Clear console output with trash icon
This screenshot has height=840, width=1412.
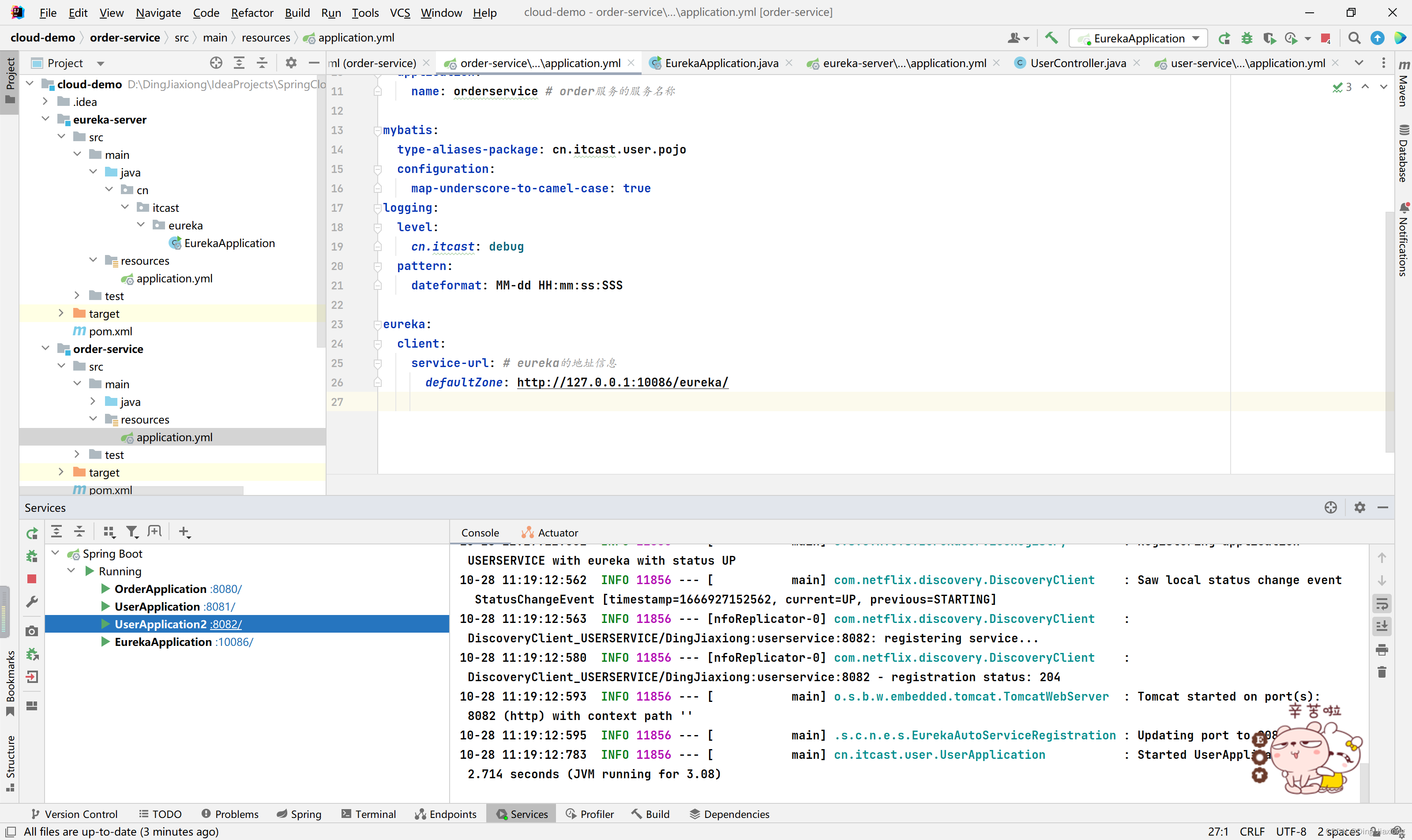1382,672
